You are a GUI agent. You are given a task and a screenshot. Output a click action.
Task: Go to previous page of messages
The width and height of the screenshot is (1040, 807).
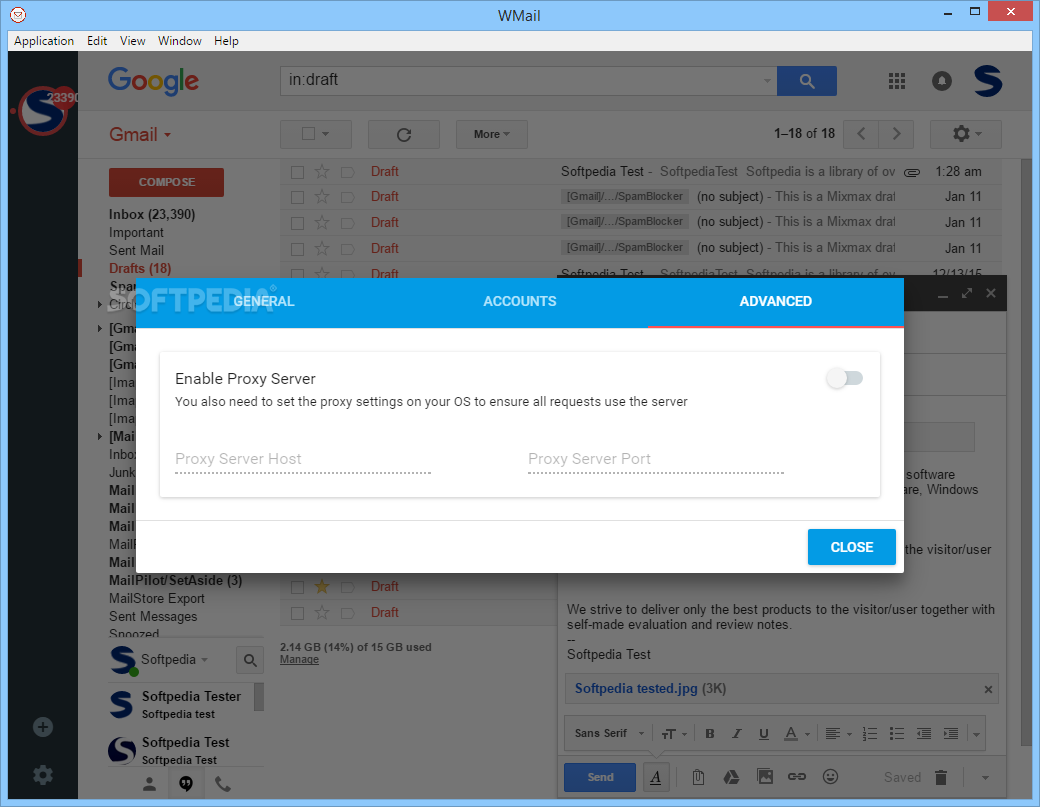click(861, 134)
